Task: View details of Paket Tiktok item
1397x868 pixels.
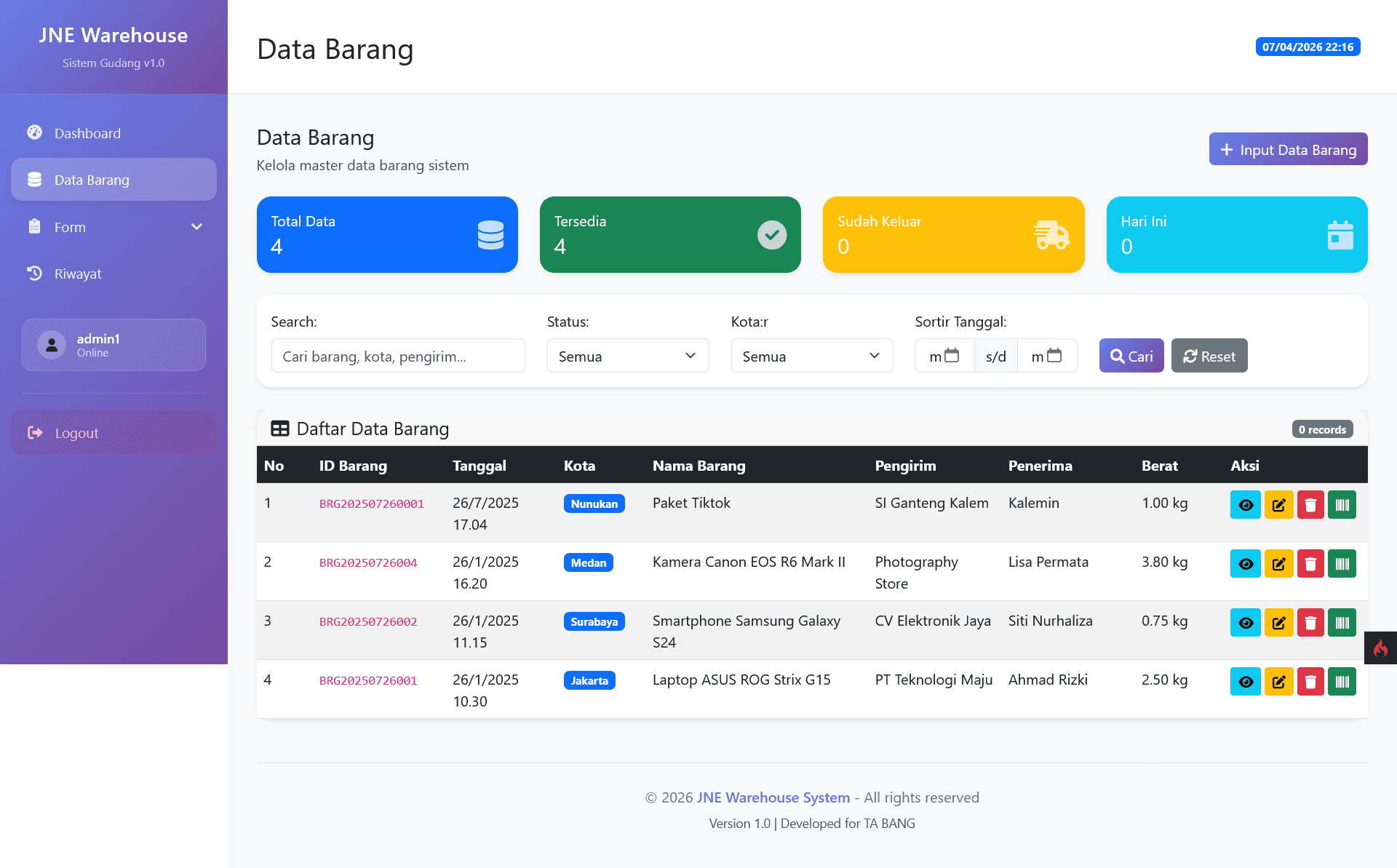Action: (1245, 505)
